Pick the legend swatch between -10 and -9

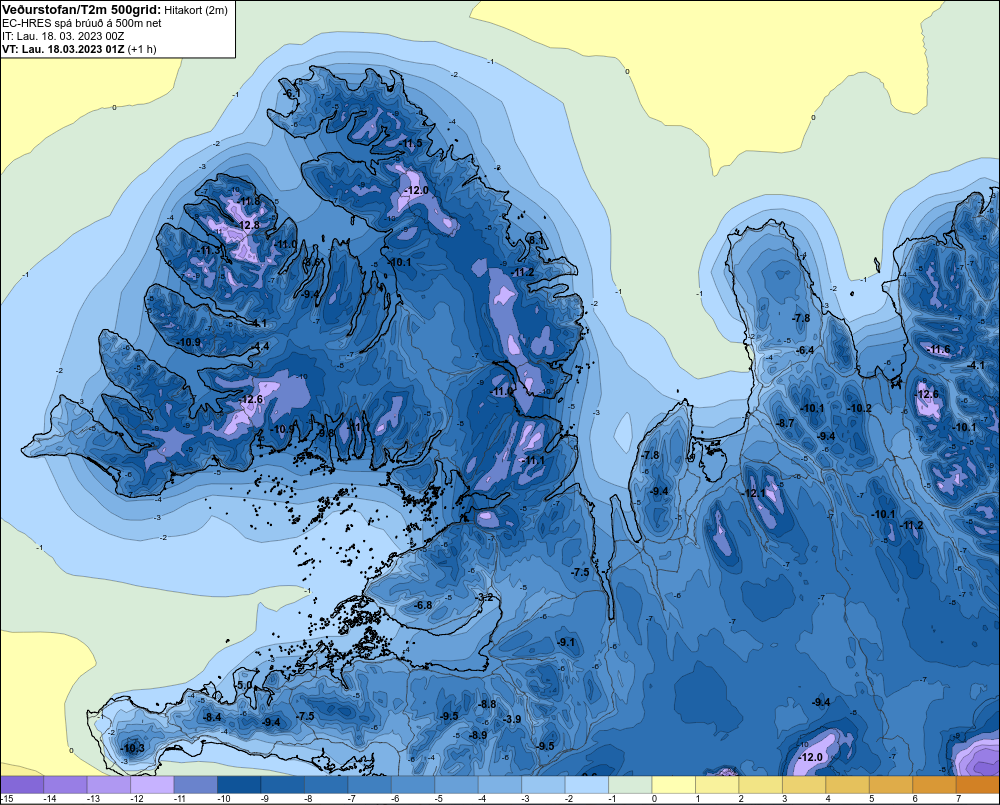239,785
